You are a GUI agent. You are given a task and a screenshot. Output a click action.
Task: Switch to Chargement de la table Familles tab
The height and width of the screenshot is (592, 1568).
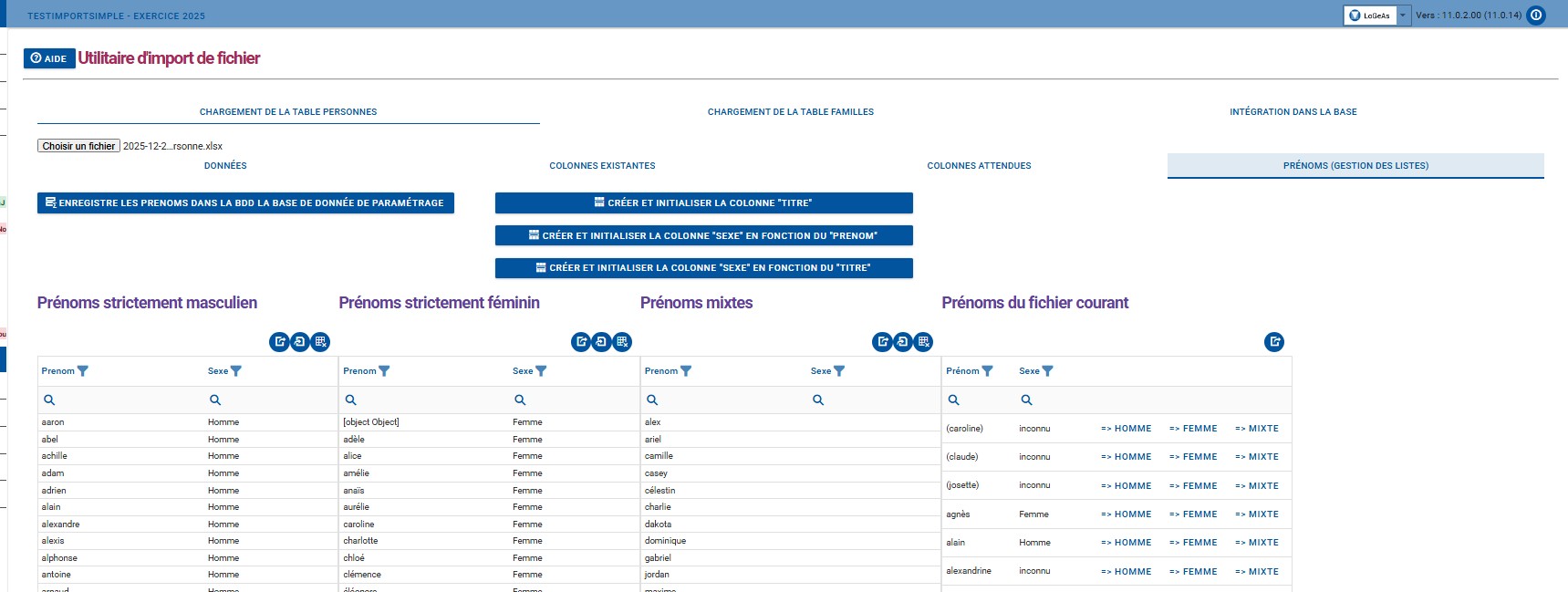[790, 112]
